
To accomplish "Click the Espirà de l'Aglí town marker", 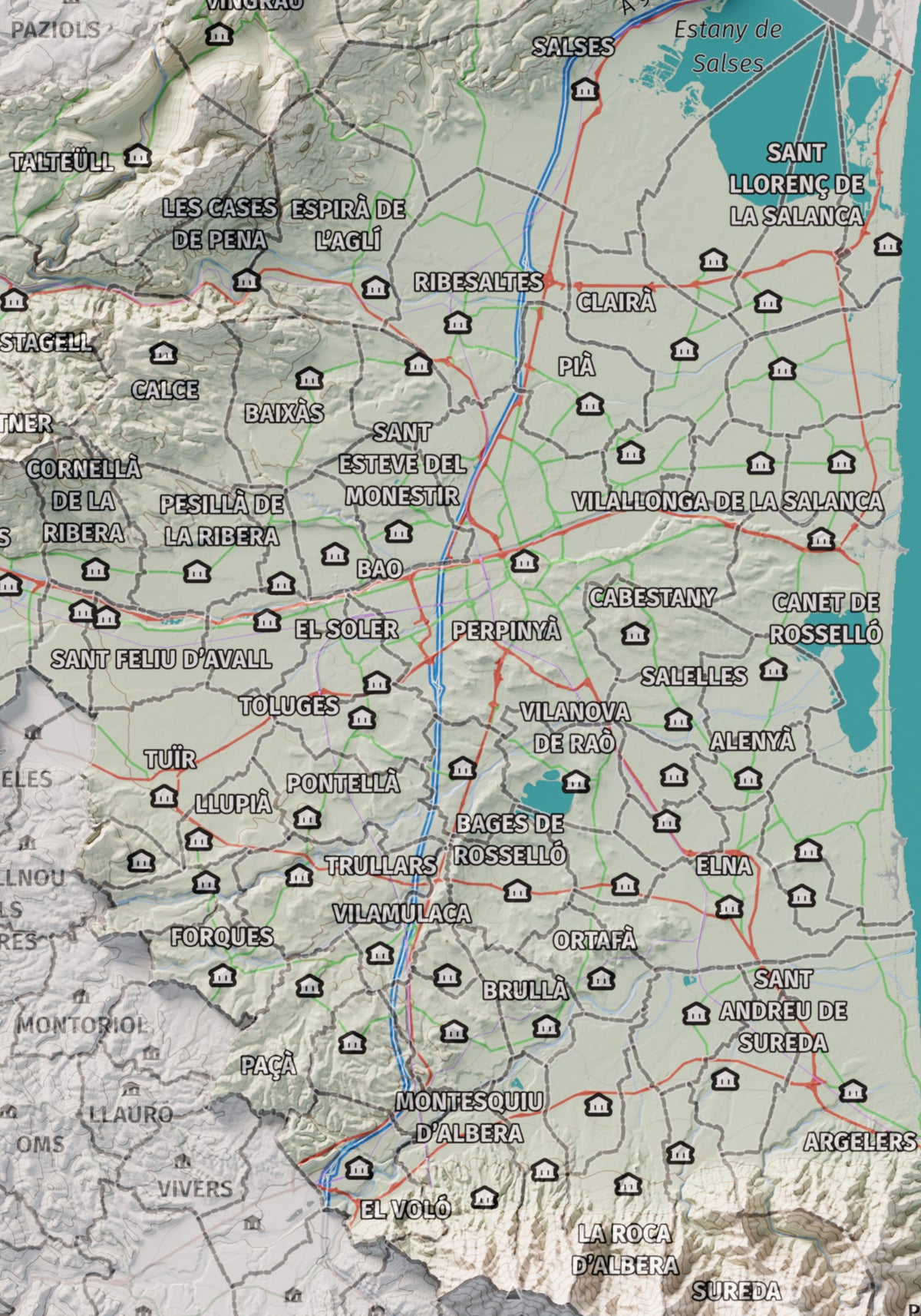I will click(375, 289).
